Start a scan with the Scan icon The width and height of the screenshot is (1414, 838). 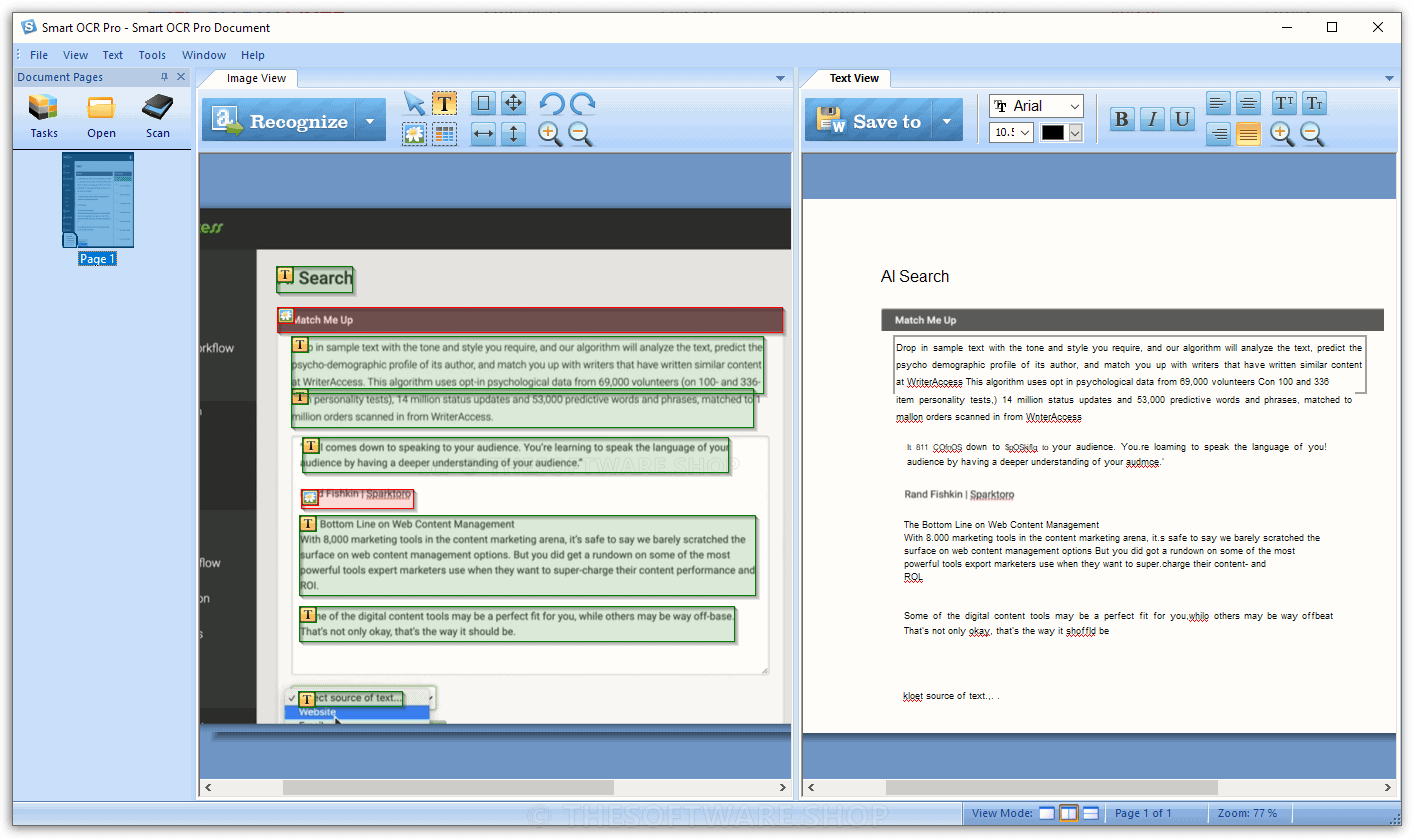tap(158, 115)
